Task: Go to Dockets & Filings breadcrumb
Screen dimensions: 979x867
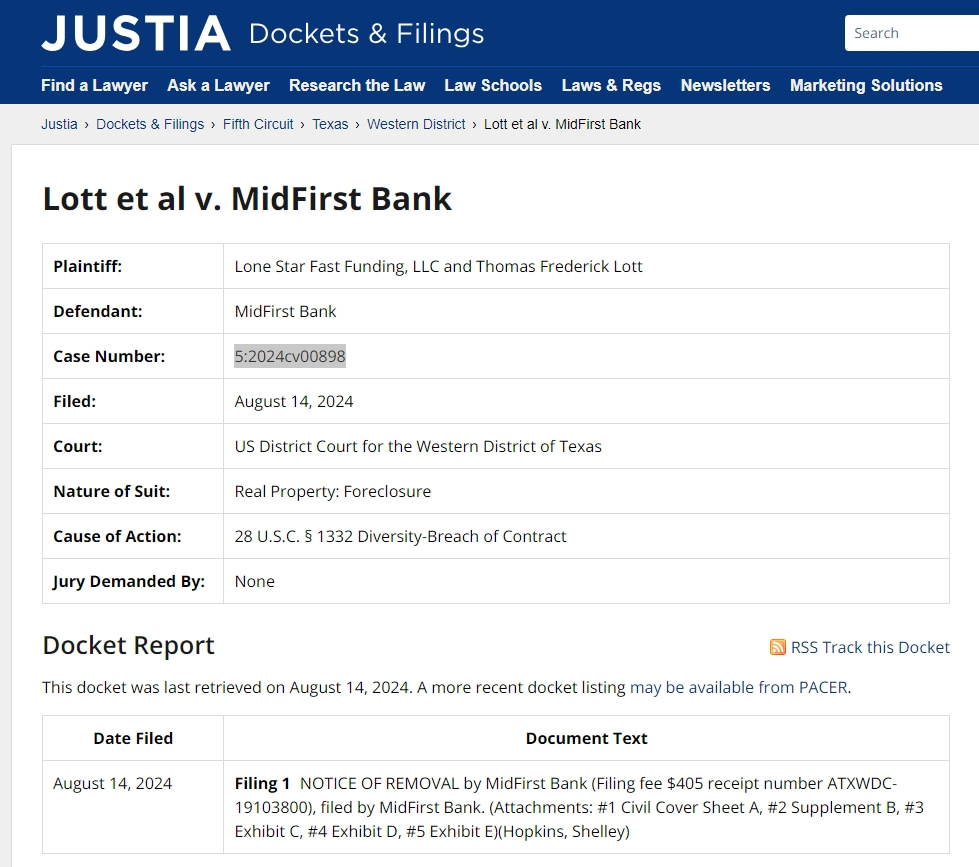Action: [150, 124]
